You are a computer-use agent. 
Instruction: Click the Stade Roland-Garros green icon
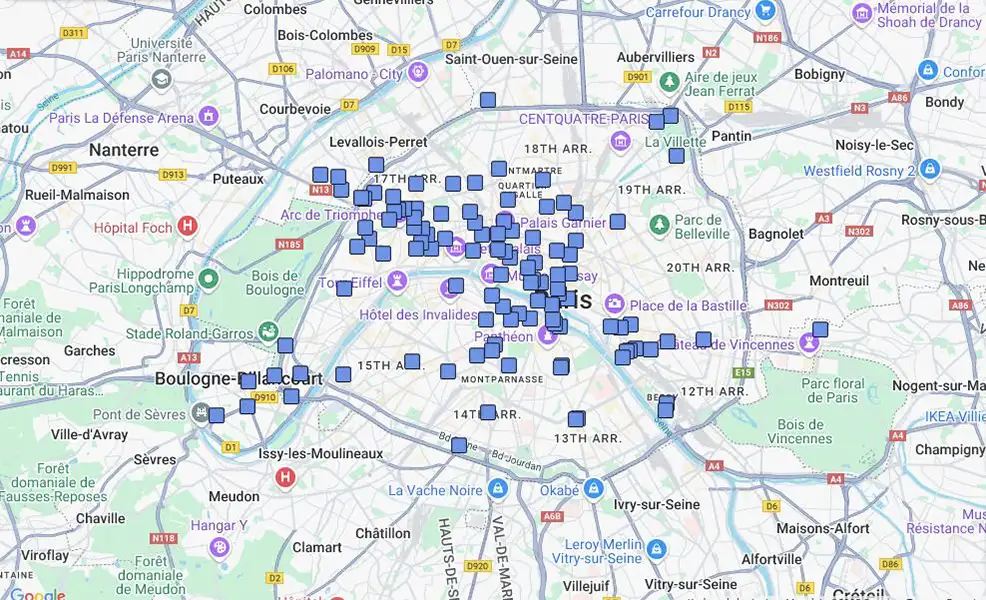click(x=267, y=330)
